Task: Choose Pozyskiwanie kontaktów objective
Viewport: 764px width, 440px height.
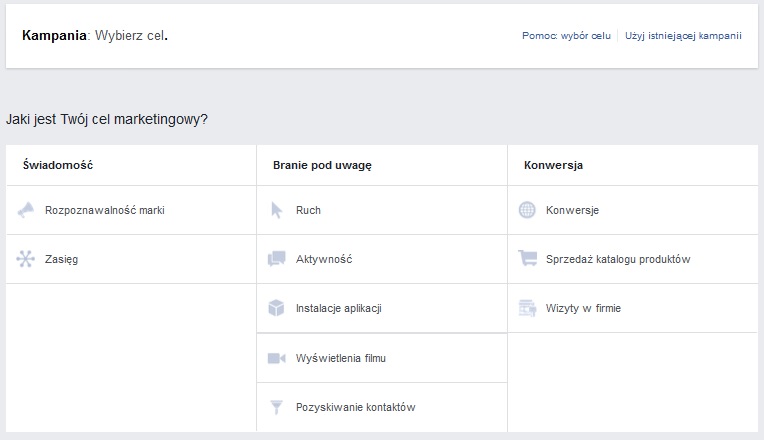Action: 355,407
